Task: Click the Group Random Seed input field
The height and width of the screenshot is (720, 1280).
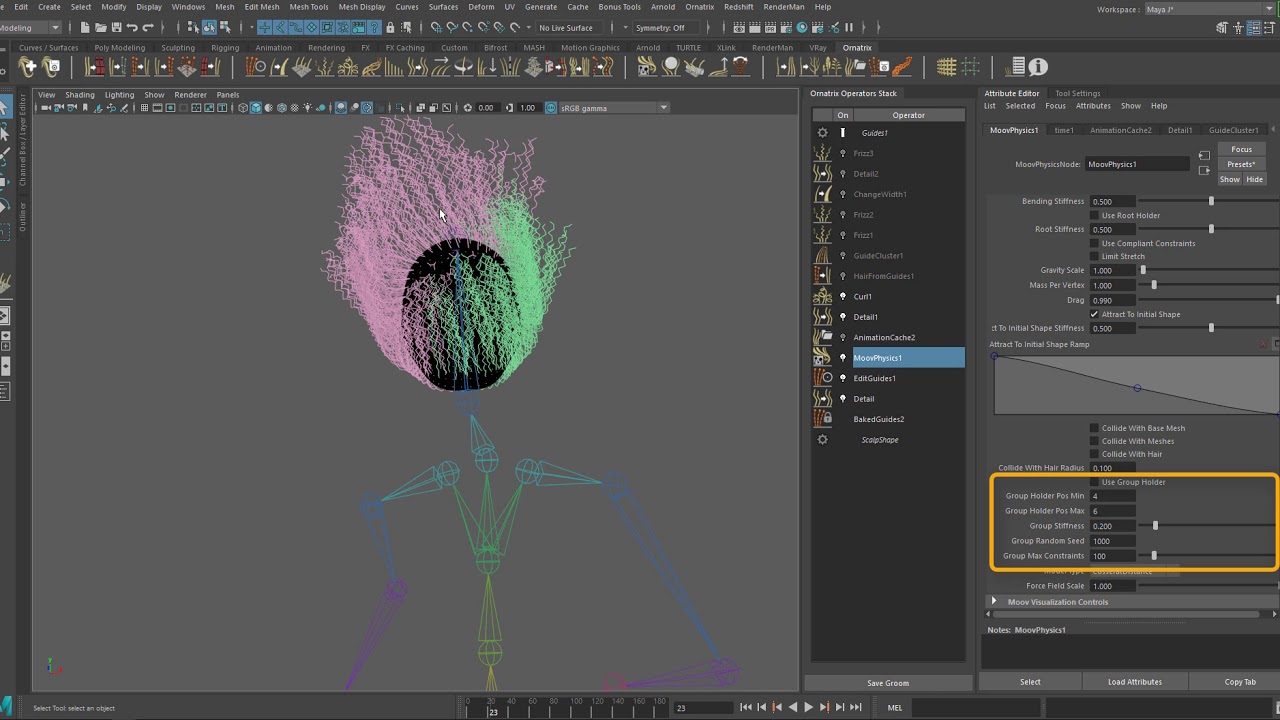Action: (1112, 541)
